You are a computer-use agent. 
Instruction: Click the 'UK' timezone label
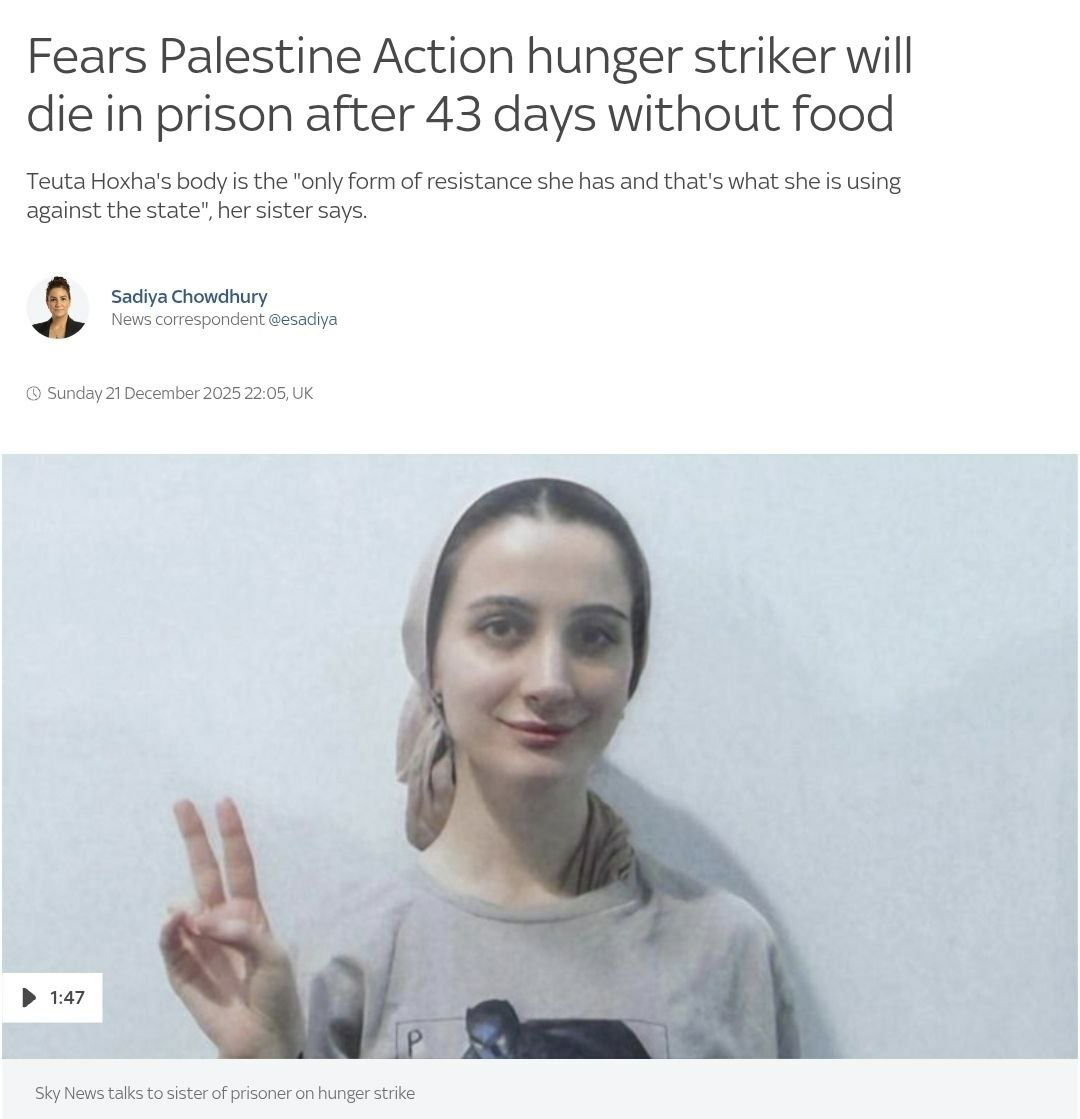click(303, 393)
